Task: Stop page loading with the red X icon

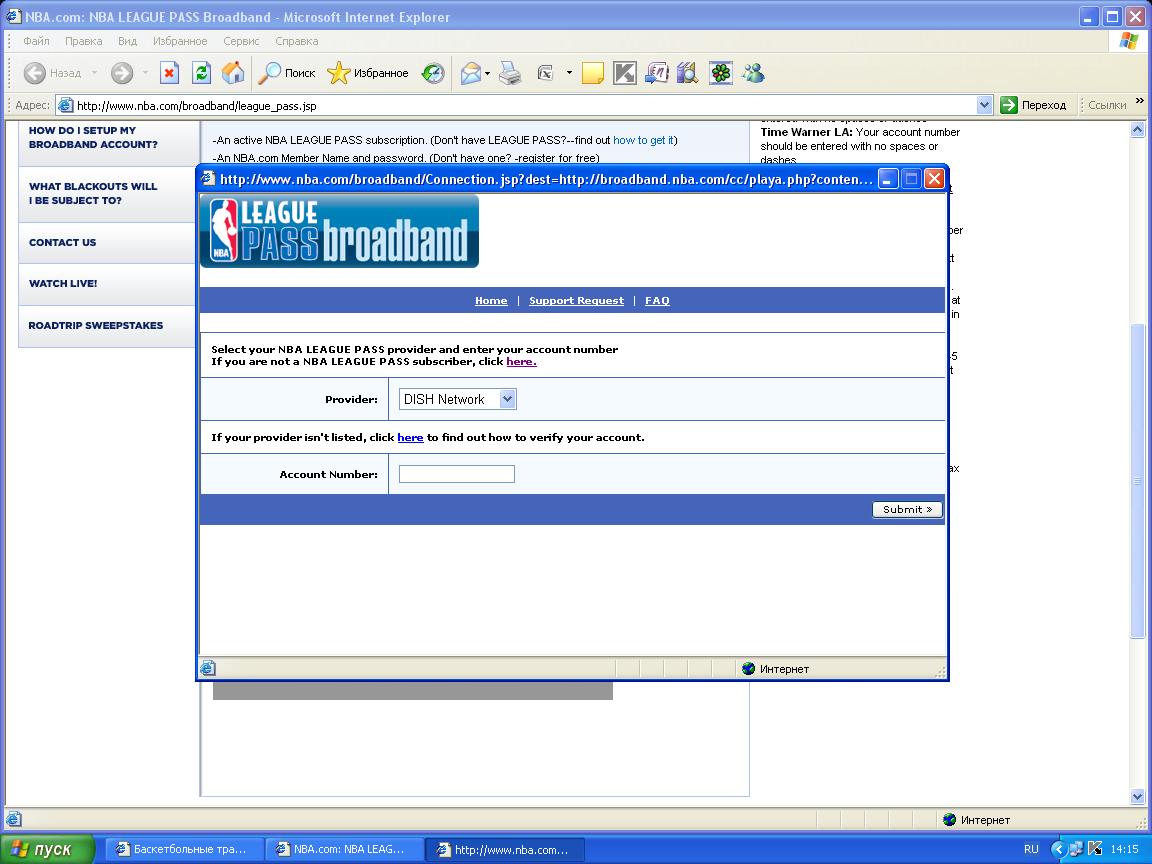Action: click(170, 73)
